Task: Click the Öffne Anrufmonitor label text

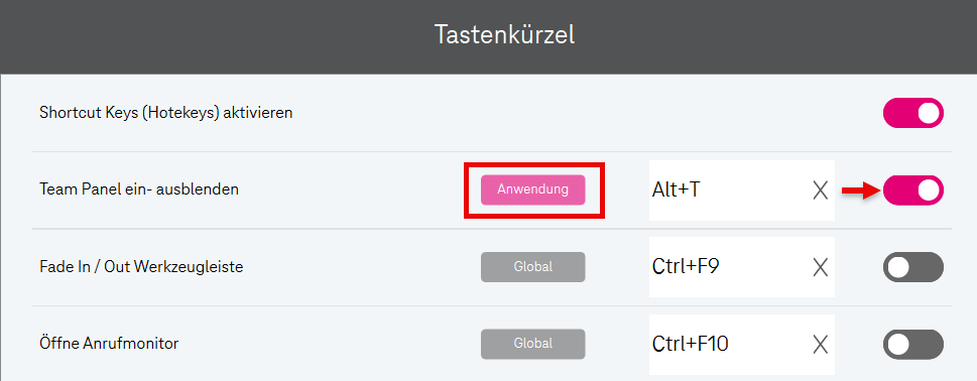Action: (x=109, y=343)
